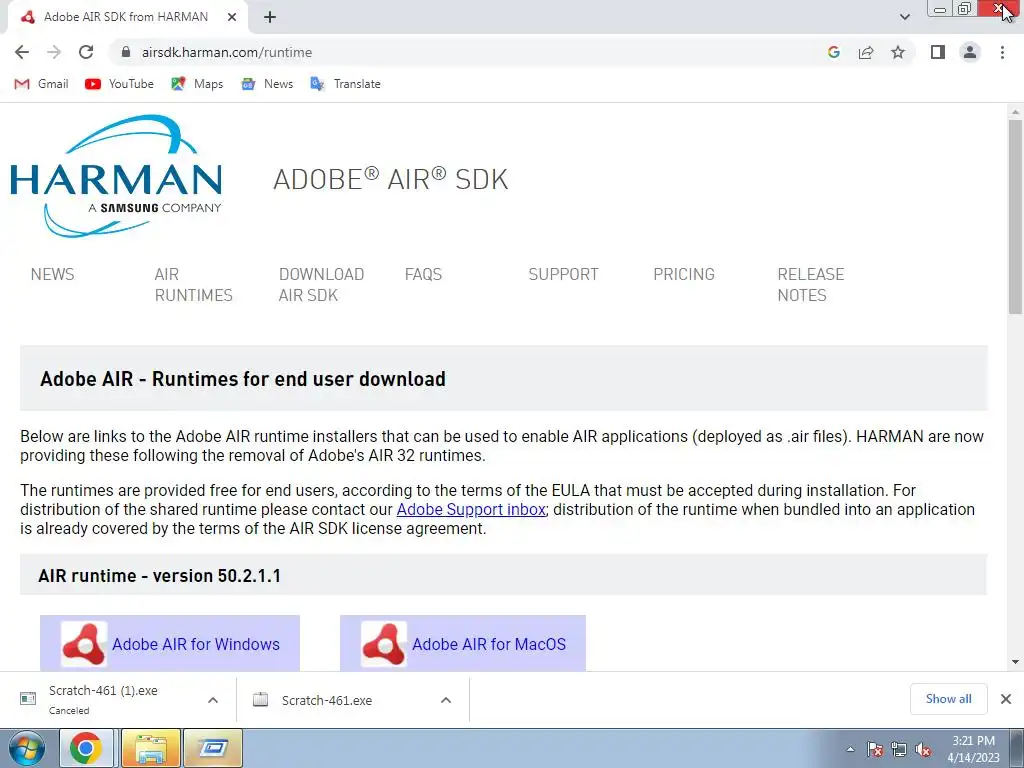Close the downloads bar
1024x768 pixels.
click(1006, 699)
